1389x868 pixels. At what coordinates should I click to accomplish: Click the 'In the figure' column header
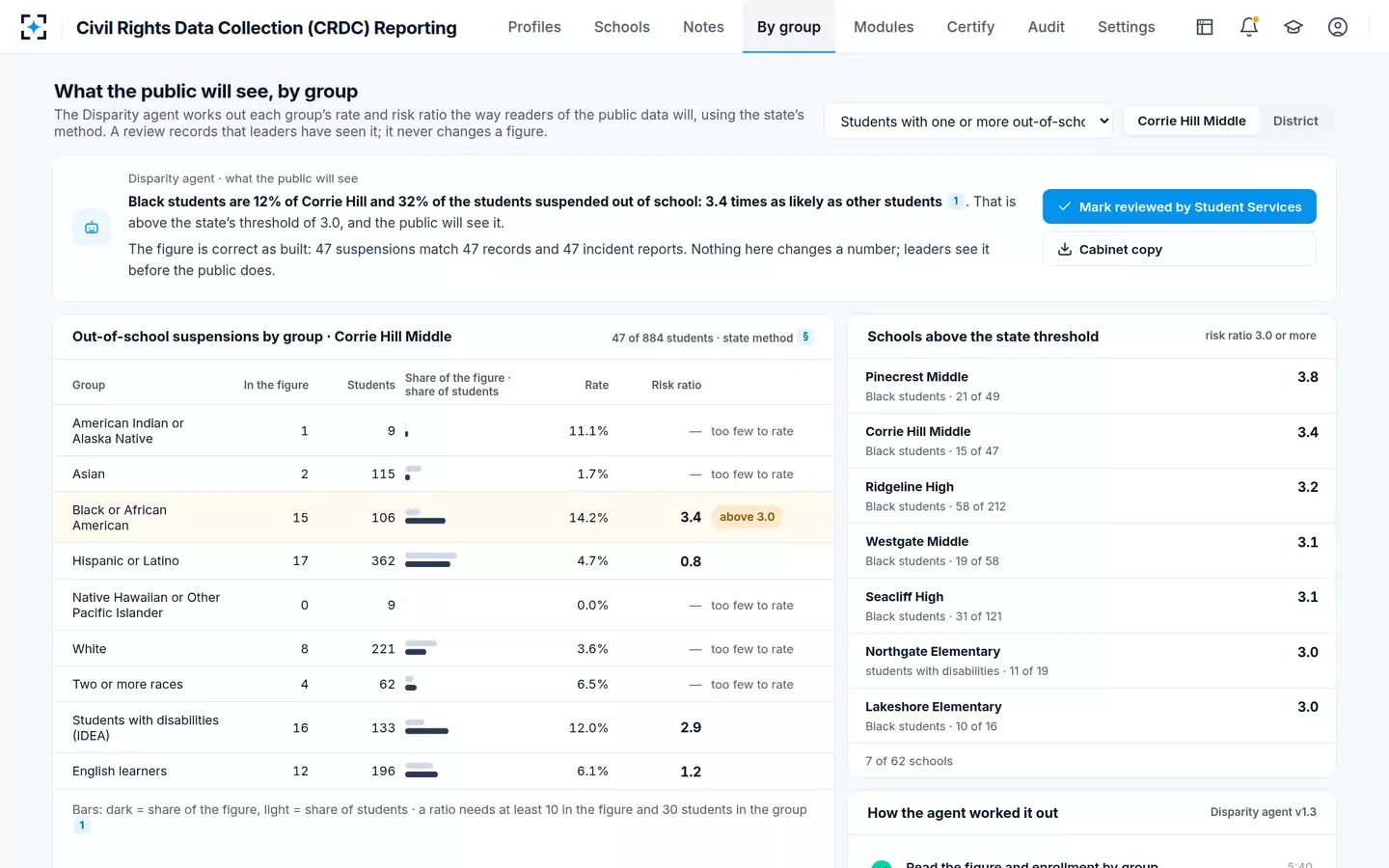pyautogui.click(x=276, y=385)
